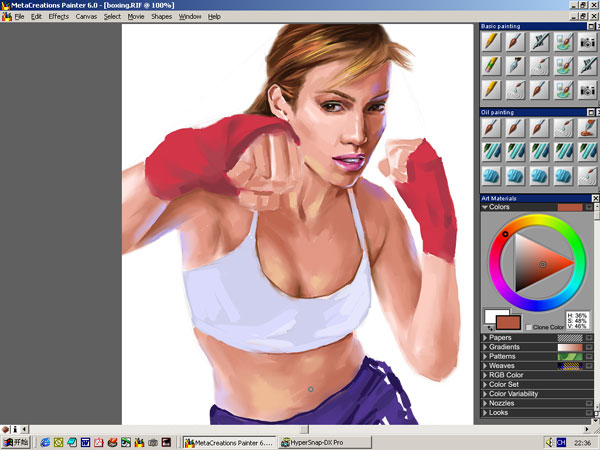Select the first blue blob brush variant

[x=490, y=174]
